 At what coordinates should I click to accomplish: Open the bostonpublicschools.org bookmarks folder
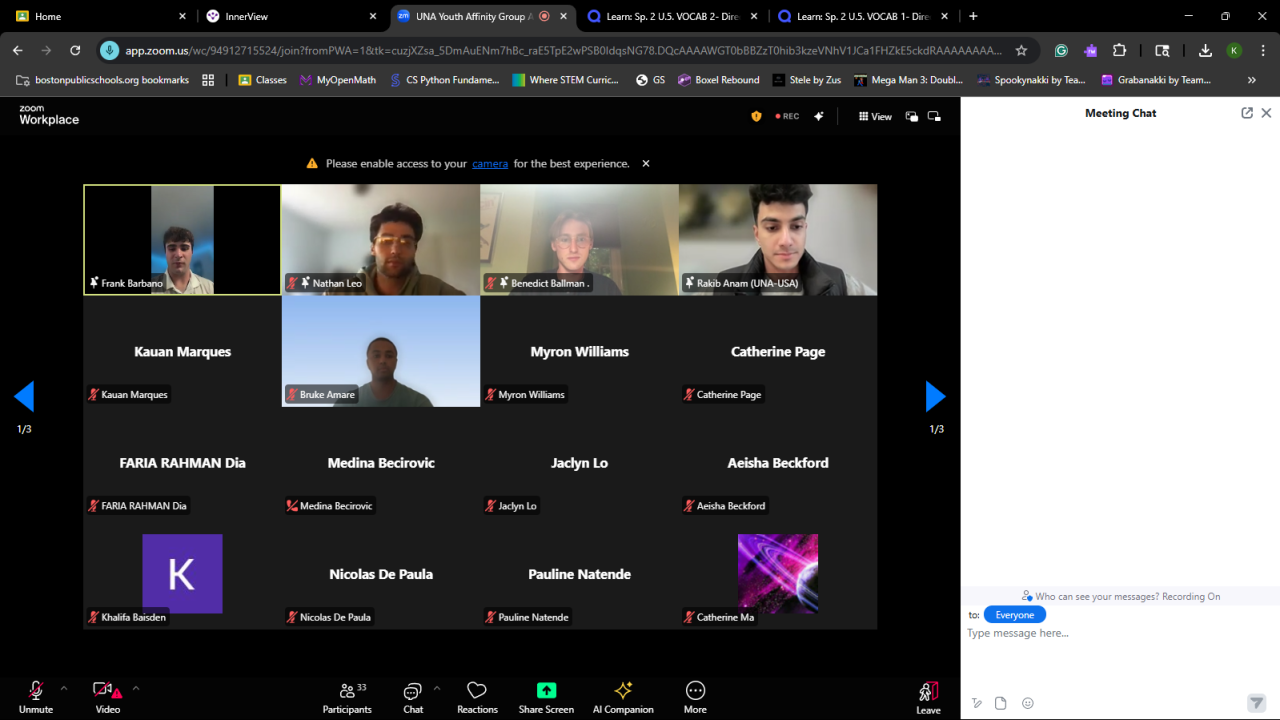point(103,80)
